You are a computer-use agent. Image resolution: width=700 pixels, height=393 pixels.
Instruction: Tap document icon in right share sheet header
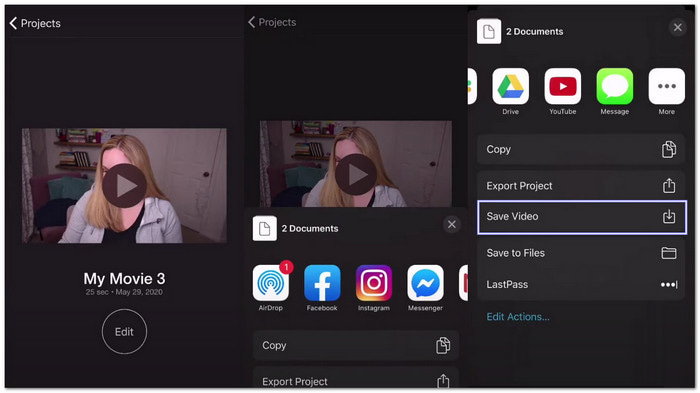(x=489, y=31)
